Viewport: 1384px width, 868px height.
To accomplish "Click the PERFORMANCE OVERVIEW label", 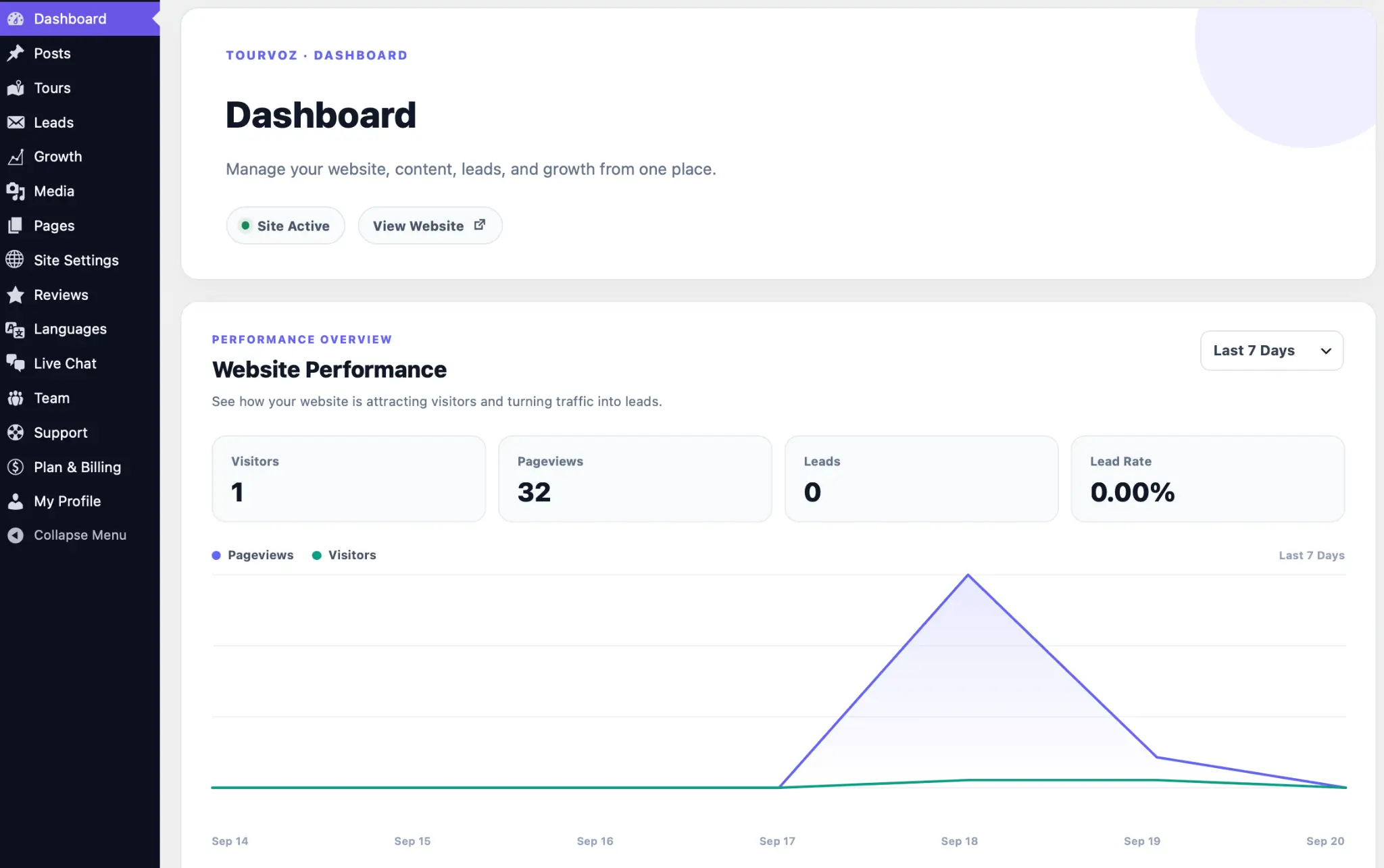I will pos(301,339).
